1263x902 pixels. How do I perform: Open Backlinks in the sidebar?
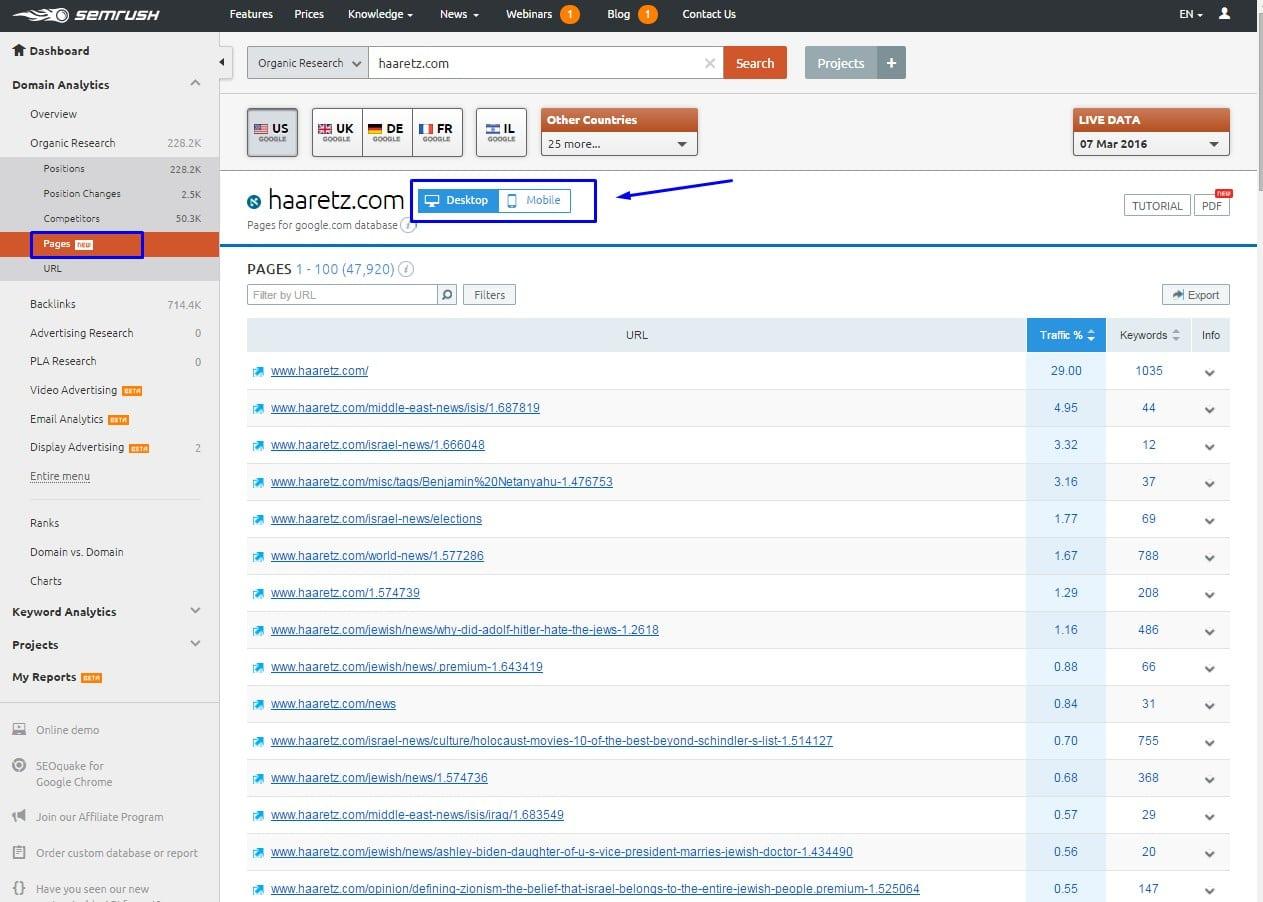[53, 304]
